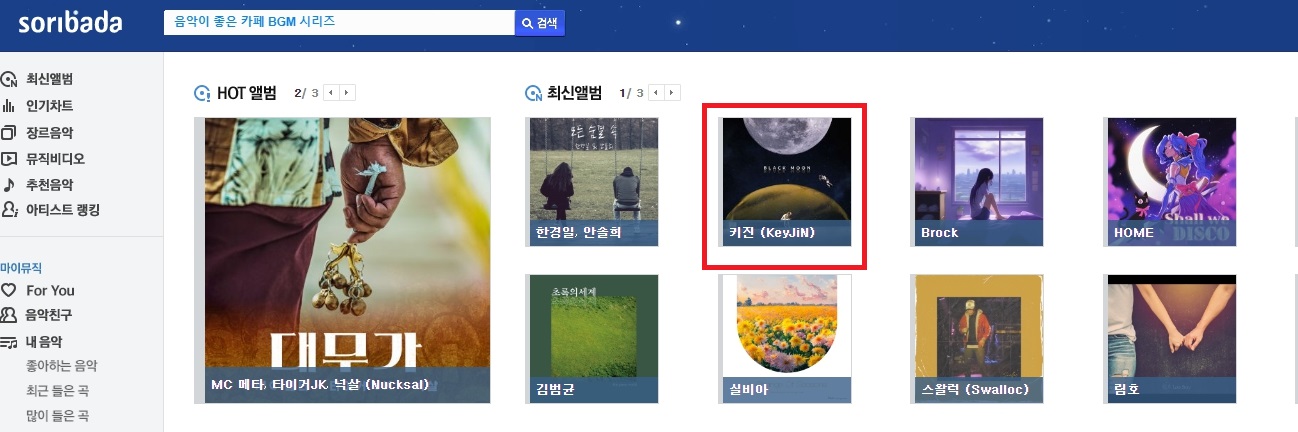
Task: Click the For You heart icon
Action: (x=9, y=290)
